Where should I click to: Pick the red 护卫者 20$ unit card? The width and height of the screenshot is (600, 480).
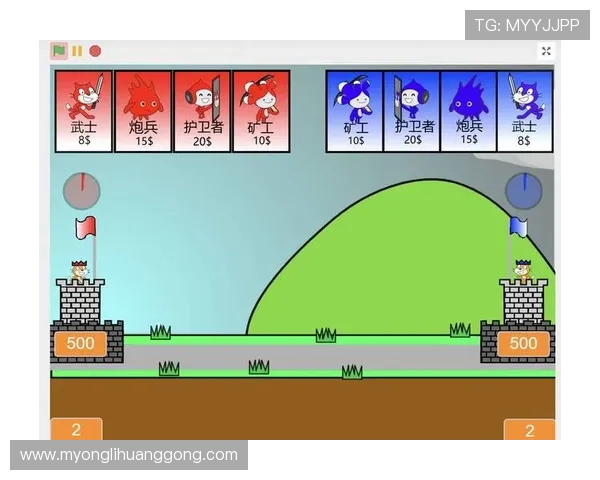(x=202, y=110)
